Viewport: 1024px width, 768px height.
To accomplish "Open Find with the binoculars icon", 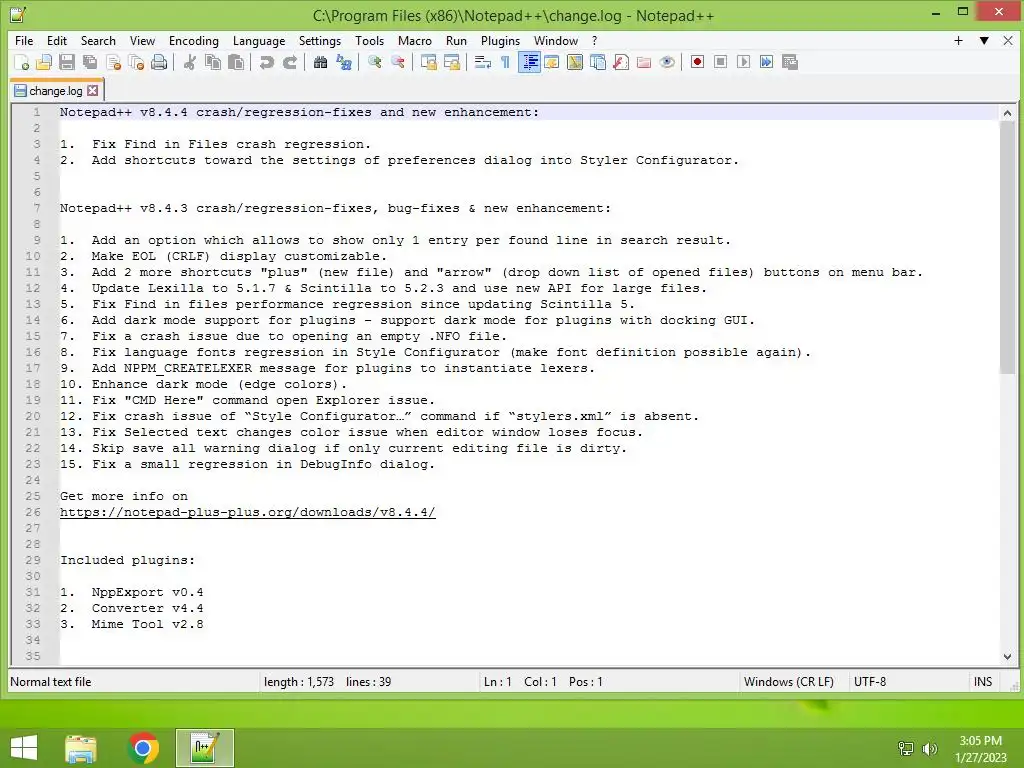I will coord(321,62).
